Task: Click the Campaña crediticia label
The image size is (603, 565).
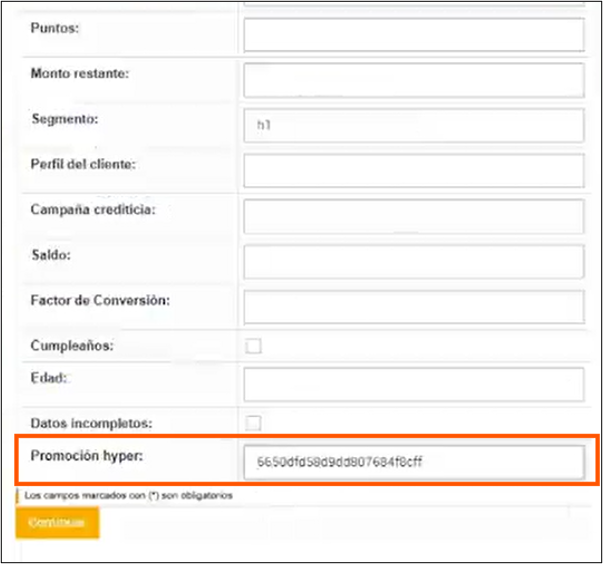Action: 93,209
